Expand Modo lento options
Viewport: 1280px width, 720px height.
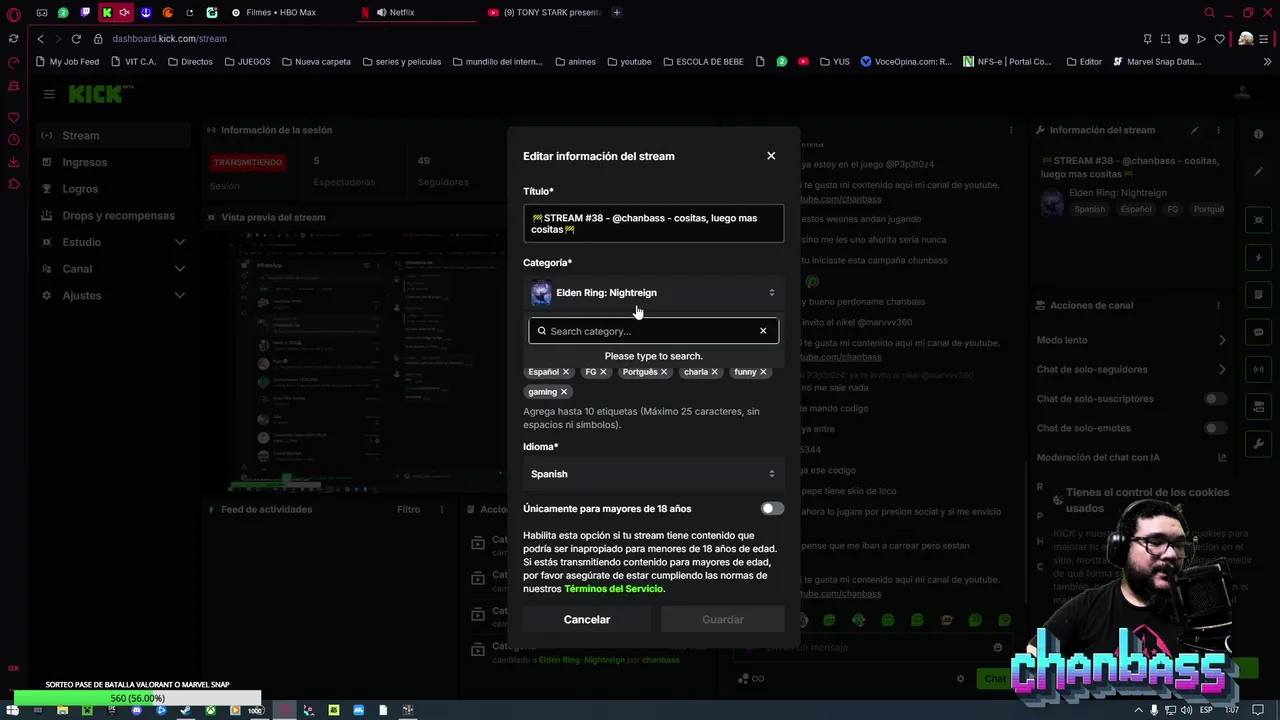point(1221,340)
